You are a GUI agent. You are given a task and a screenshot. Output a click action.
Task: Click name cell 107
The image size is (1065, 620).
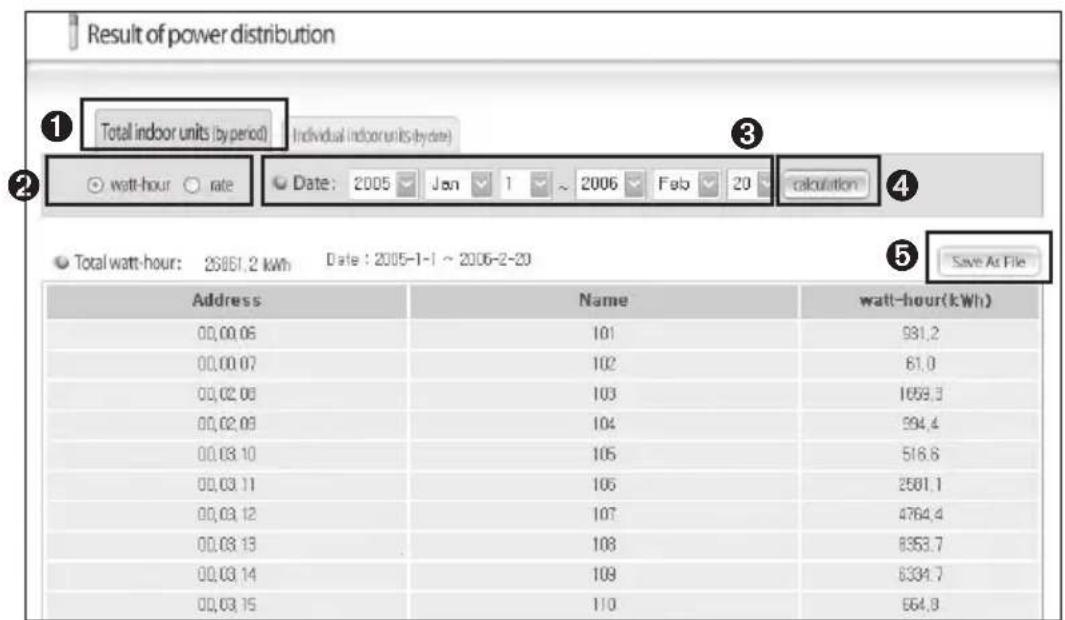604,514
